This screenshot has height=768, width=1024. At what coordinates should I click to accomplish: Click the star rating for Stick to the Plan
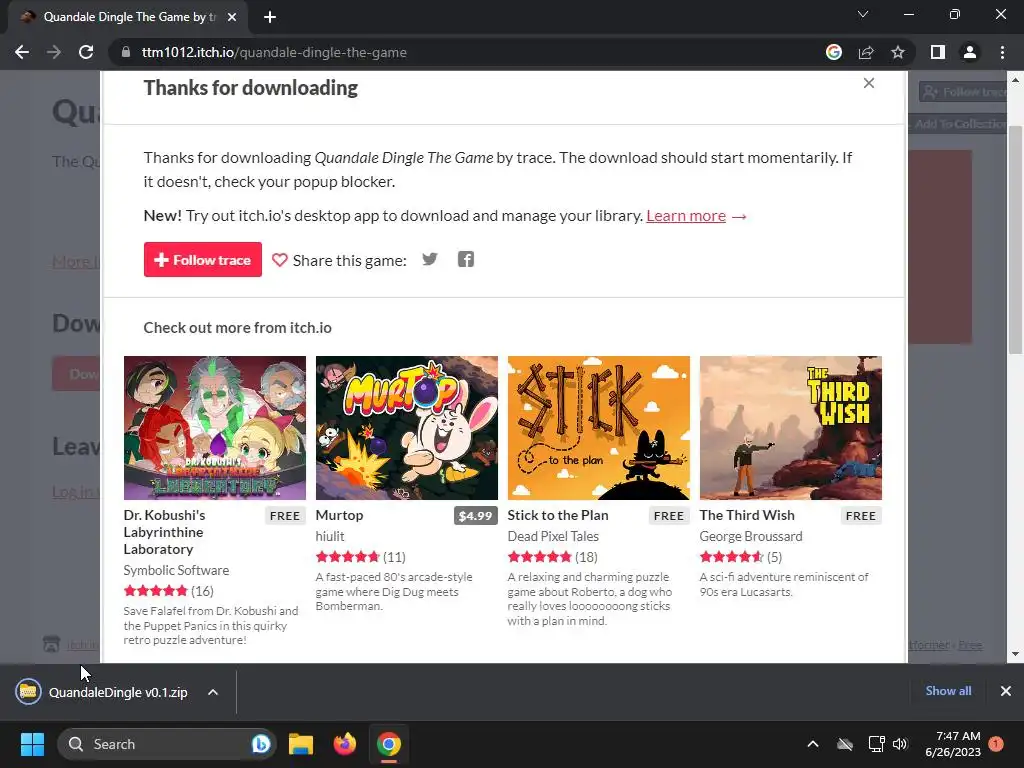(x=539, y=557)
